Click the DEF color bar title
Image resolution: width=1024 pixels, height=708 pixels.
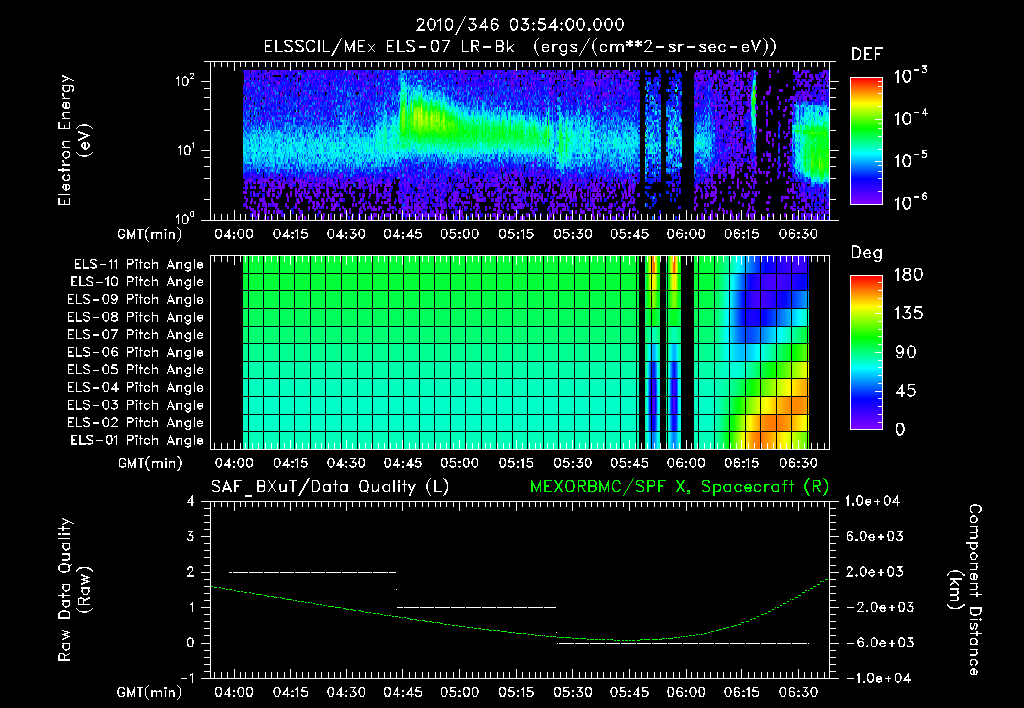pyautogui.click(x=867, y=55)
